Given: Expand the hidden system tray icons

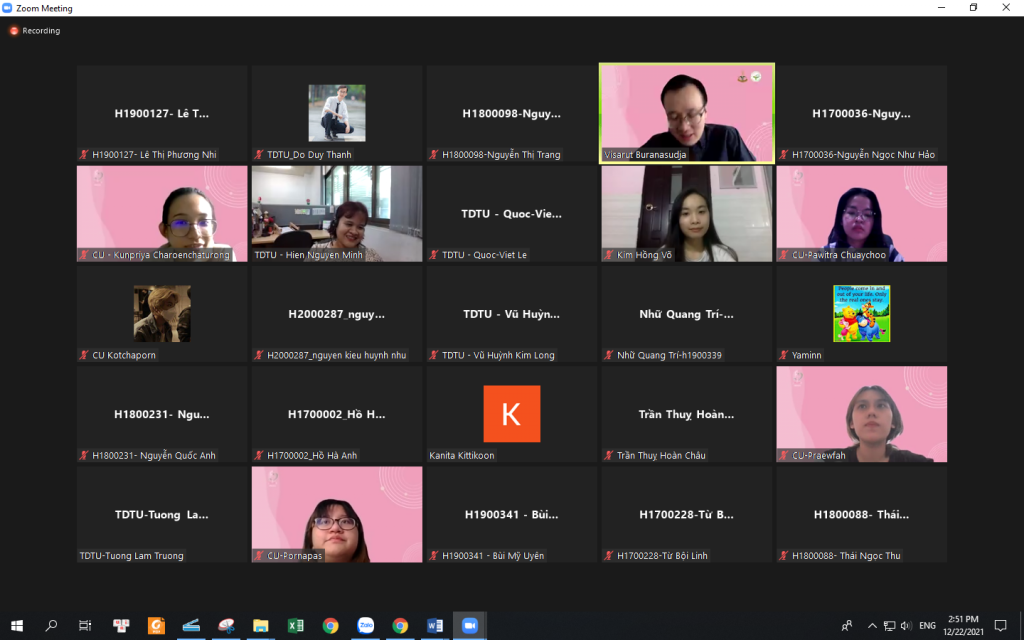Looking at the screenshot, I should click(x=870, y=626).
